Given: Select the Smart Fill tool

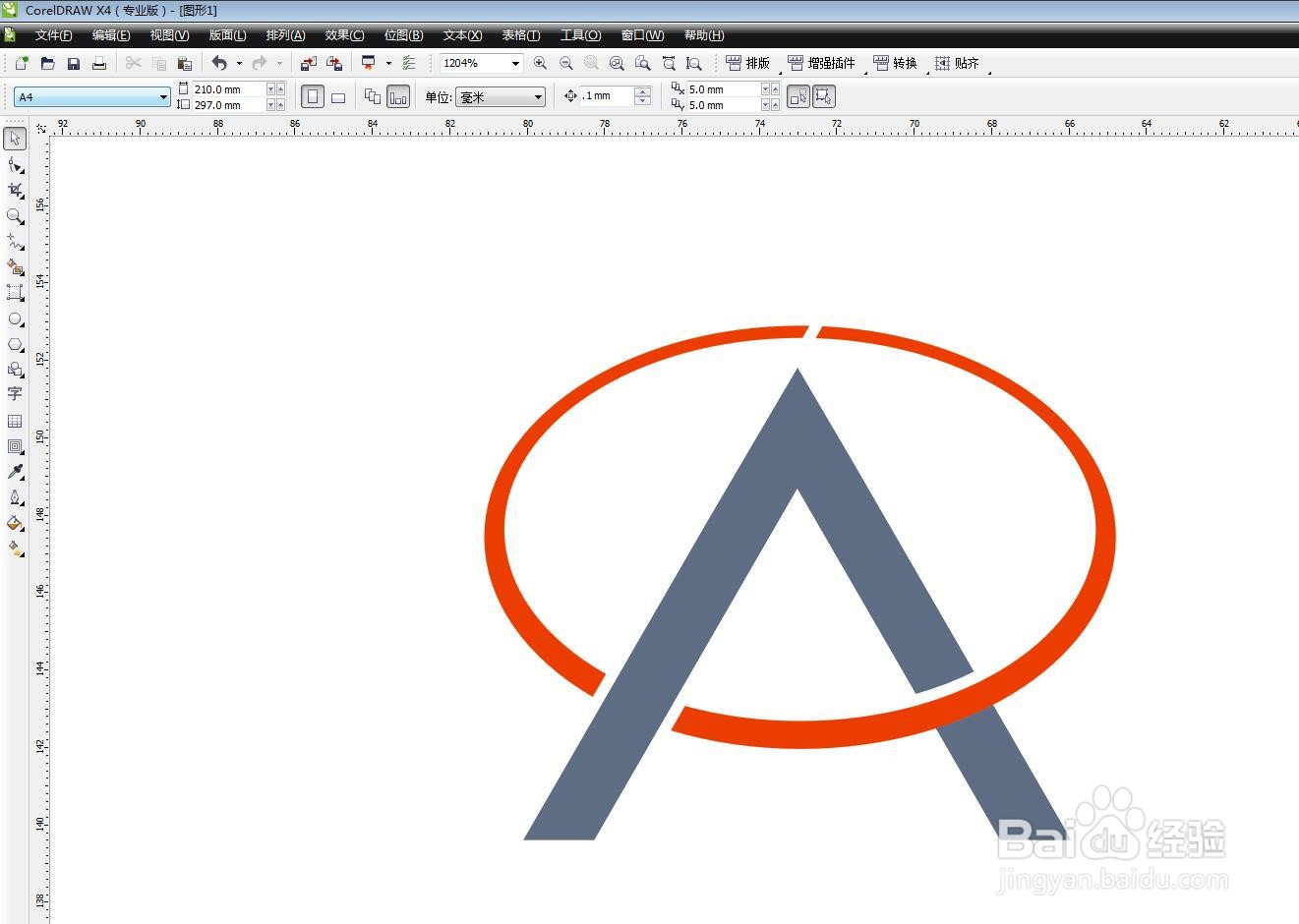Looking at the screenshot, I should (15, 266).
